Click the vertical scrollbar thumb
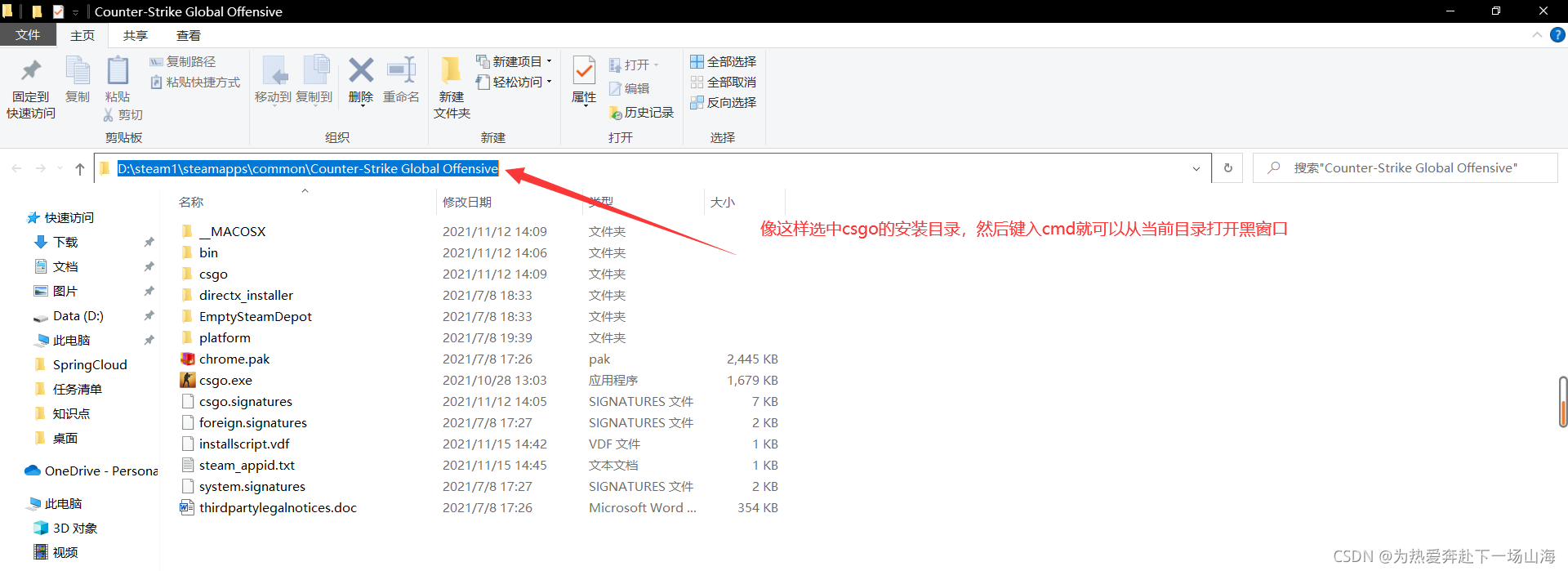The width and height of the screenshot is (1568, 571). 1563,402
